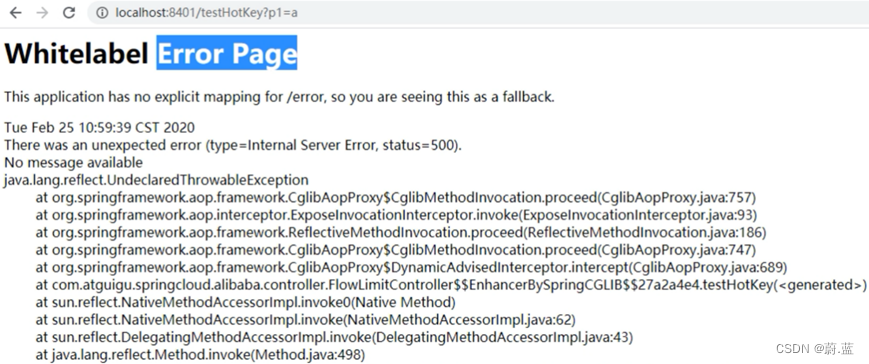Click the highlighted Error Page heading text
The height and width of the screenshot is (364, 869).
click(x=227, y=53)
